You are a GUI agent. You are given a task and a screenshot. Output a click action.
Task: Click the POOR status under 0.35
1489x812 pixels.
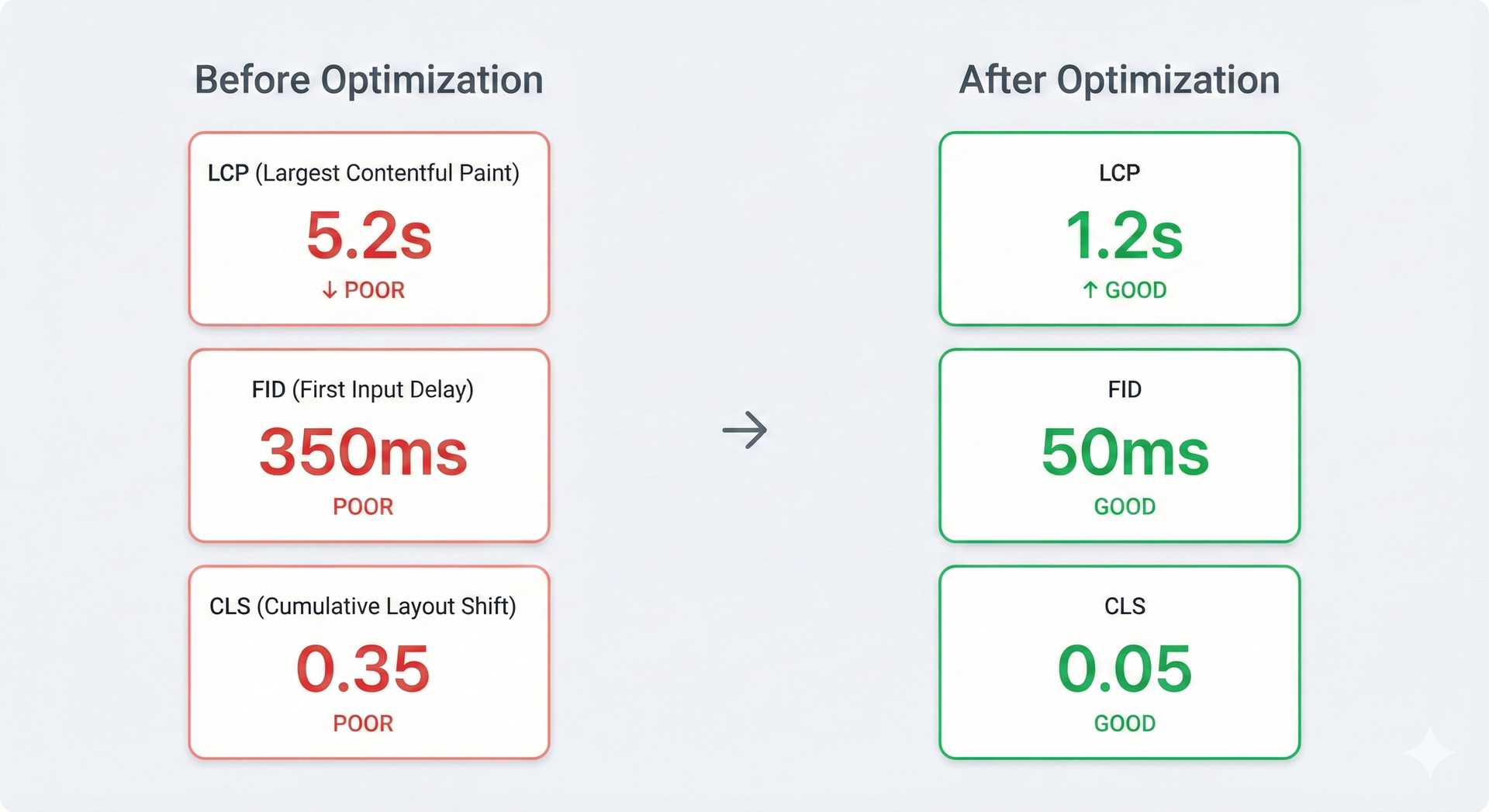pos(363,724)
